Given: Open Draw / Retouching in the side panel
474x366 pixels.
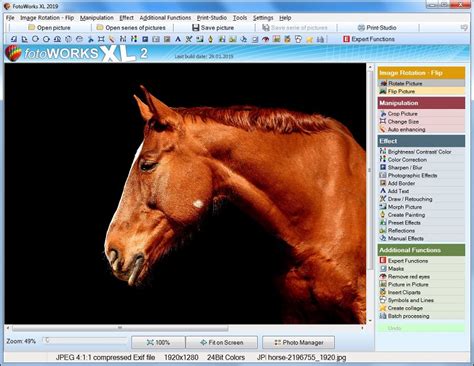Looking at the screenshot, I should 421,199.
